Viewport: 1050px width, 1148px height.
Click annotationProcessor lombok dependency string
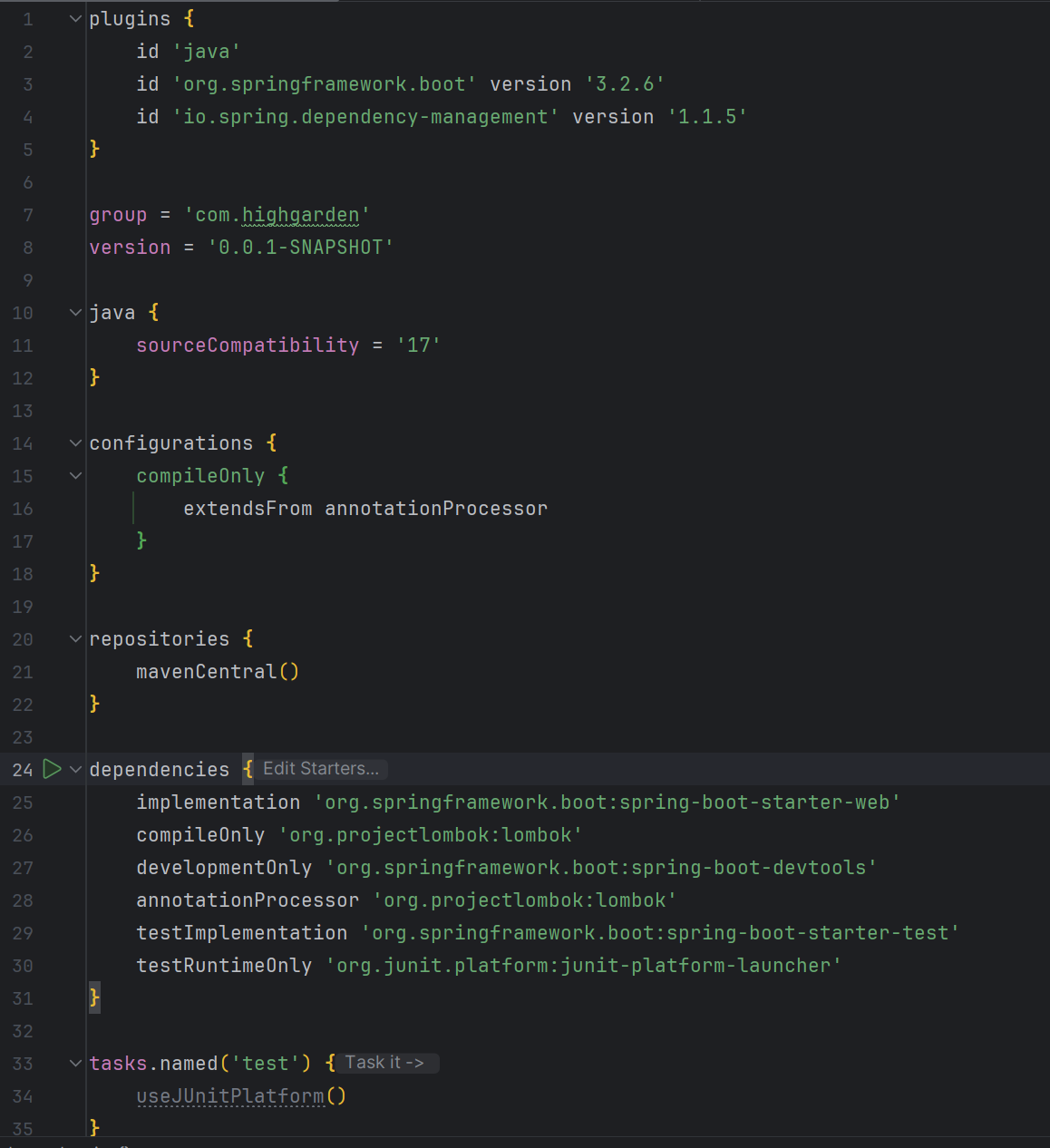pyautogui.click(x=525, y=900)
